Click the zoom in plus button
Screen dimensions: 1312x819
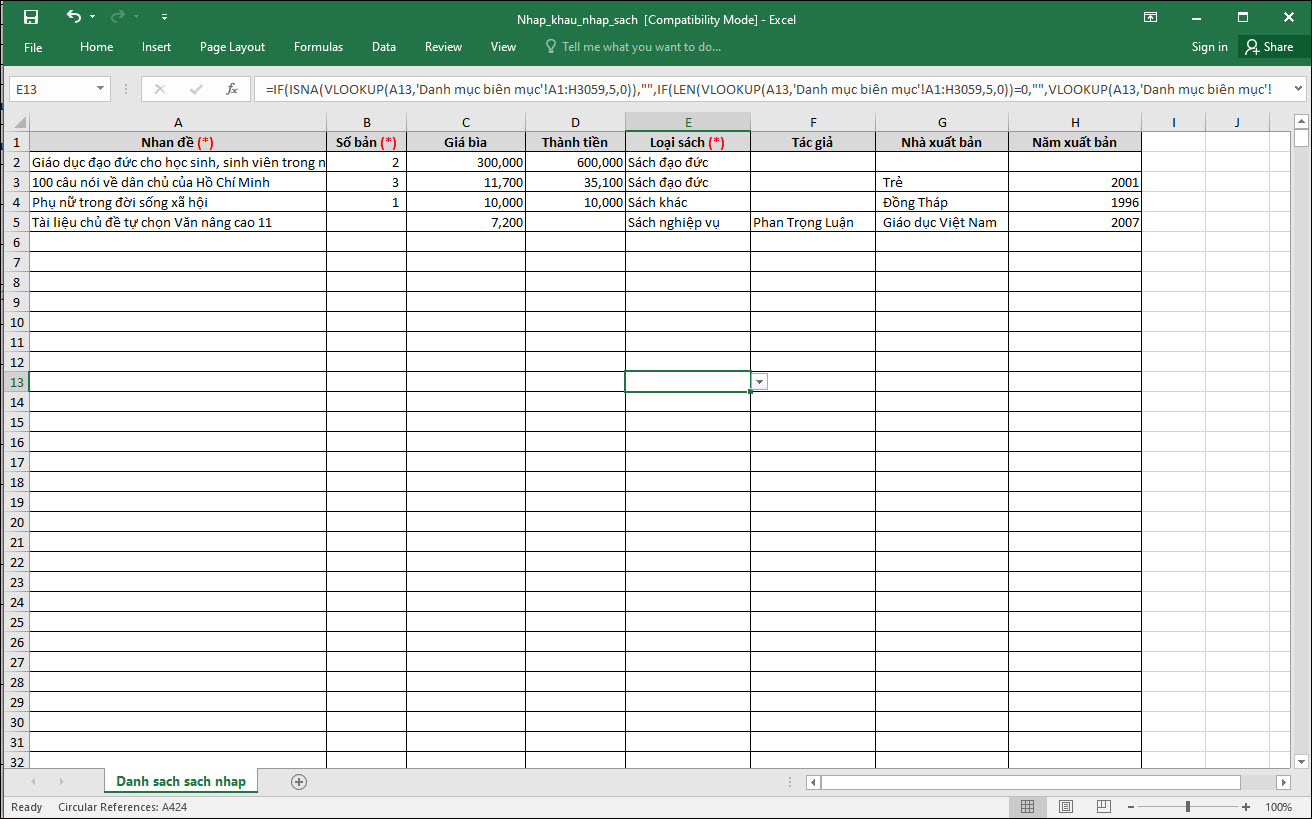[x=1246, y=807]
